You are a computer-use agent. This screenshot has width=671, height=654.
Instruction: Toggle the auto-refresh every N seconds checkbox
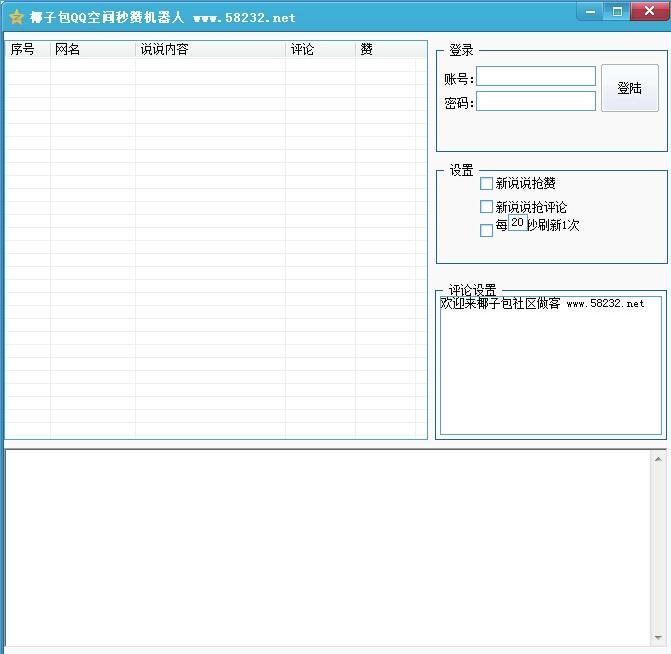pos(487,230)
